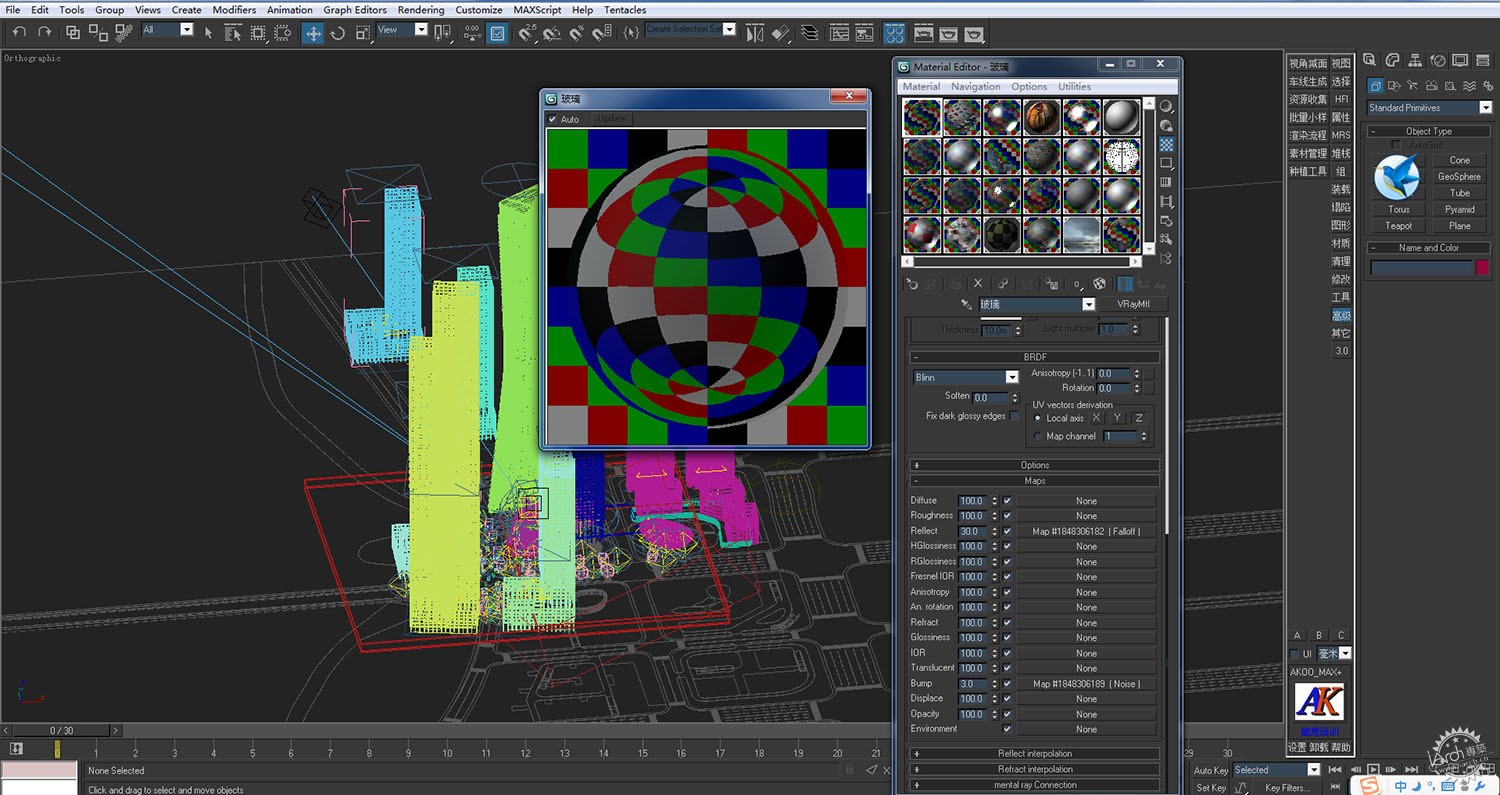1500x795 pixels.
Task: Open the Modifiers menu
Action: pos(234,10)
